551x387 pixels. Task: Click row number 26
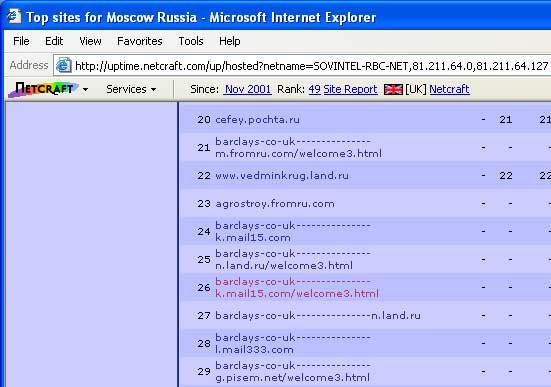[x=204, y=288]
